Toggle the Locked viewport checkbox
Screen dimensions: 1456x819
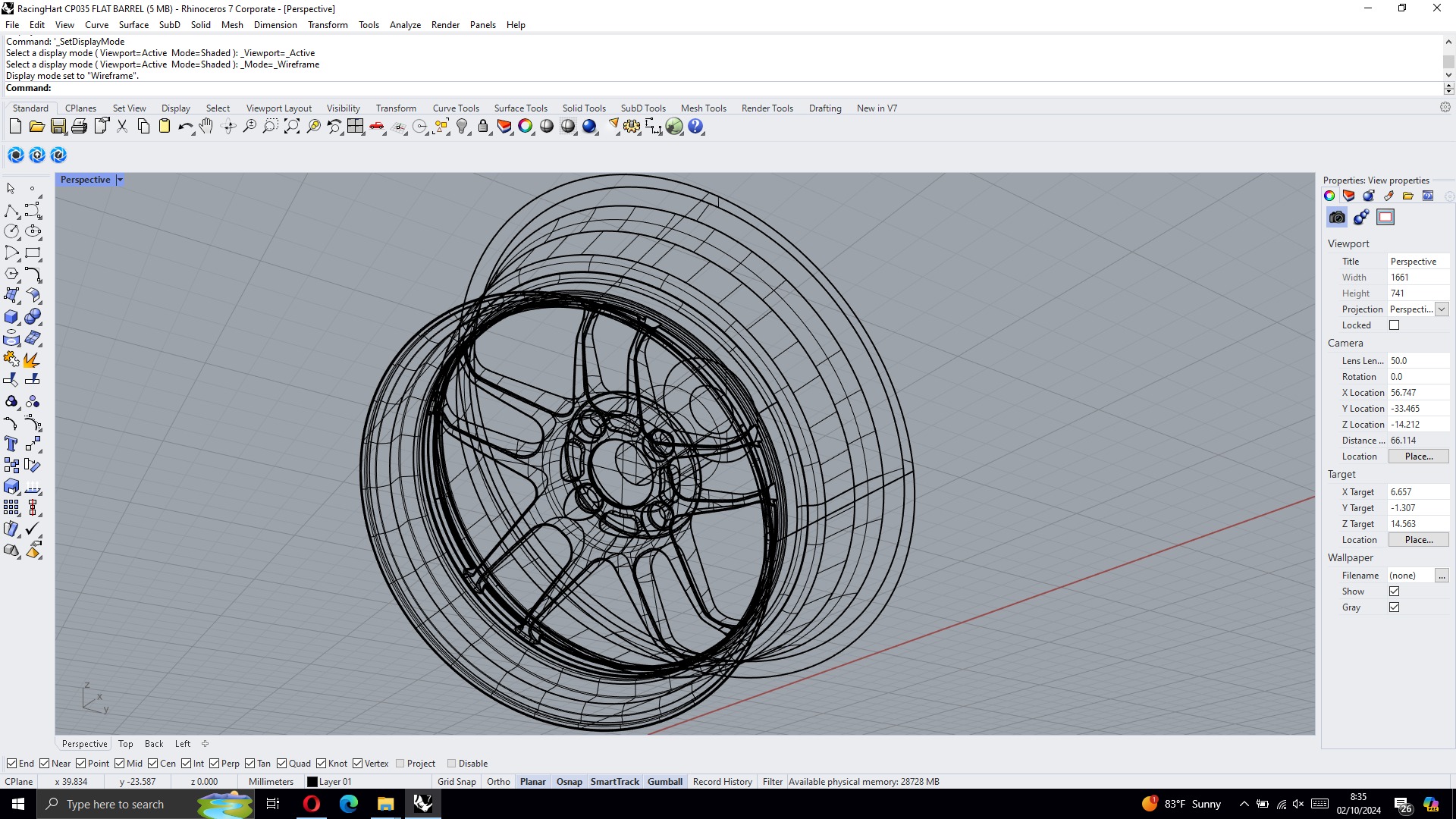(x=1394, y=325)
